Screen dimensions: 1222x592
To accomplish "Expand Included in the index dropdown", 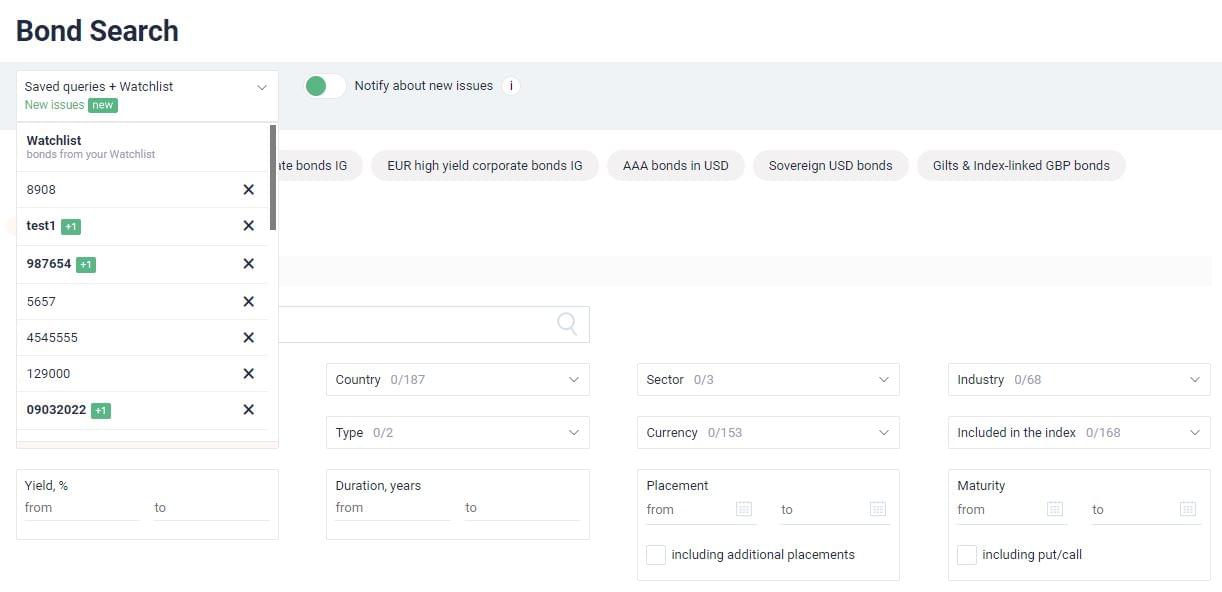I will (1078, 433).
